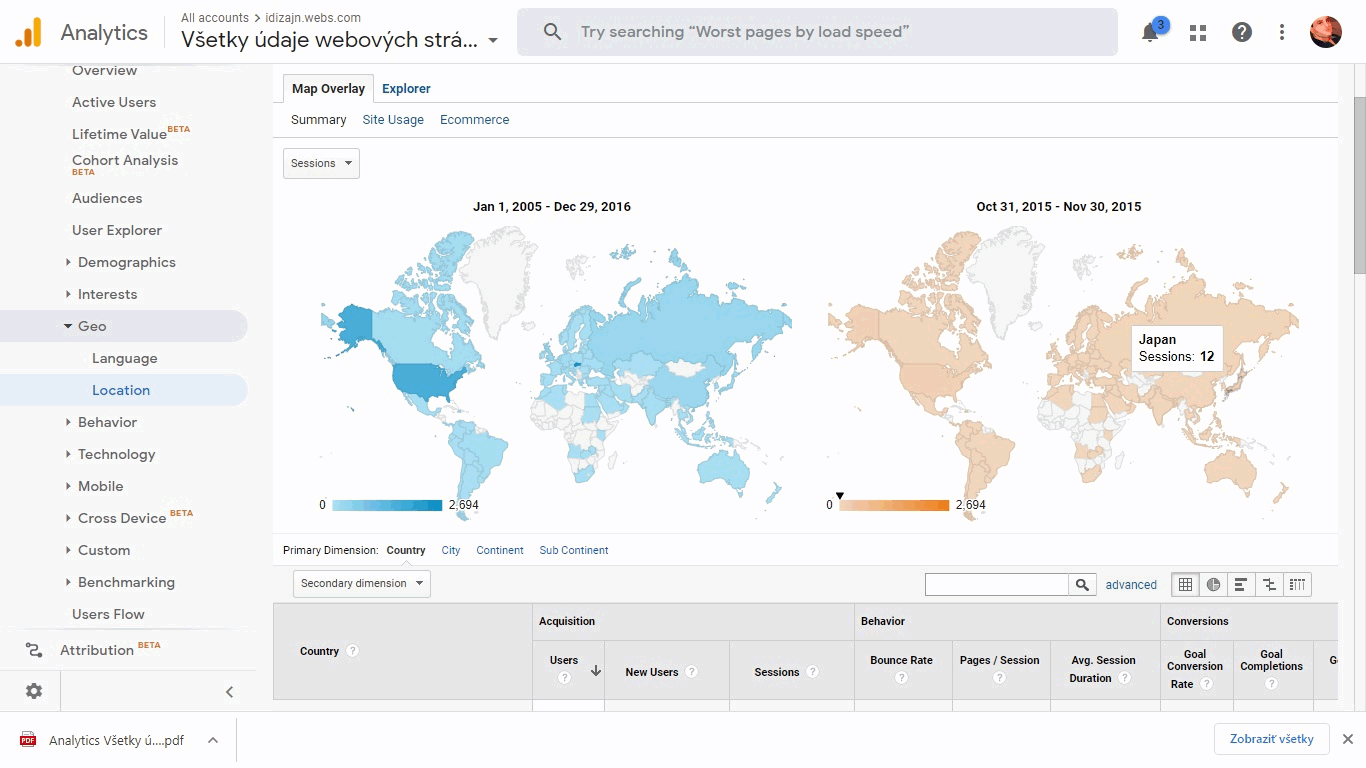Select the Performance bar view icon

pyautogui.click(x=1241, y=584)
